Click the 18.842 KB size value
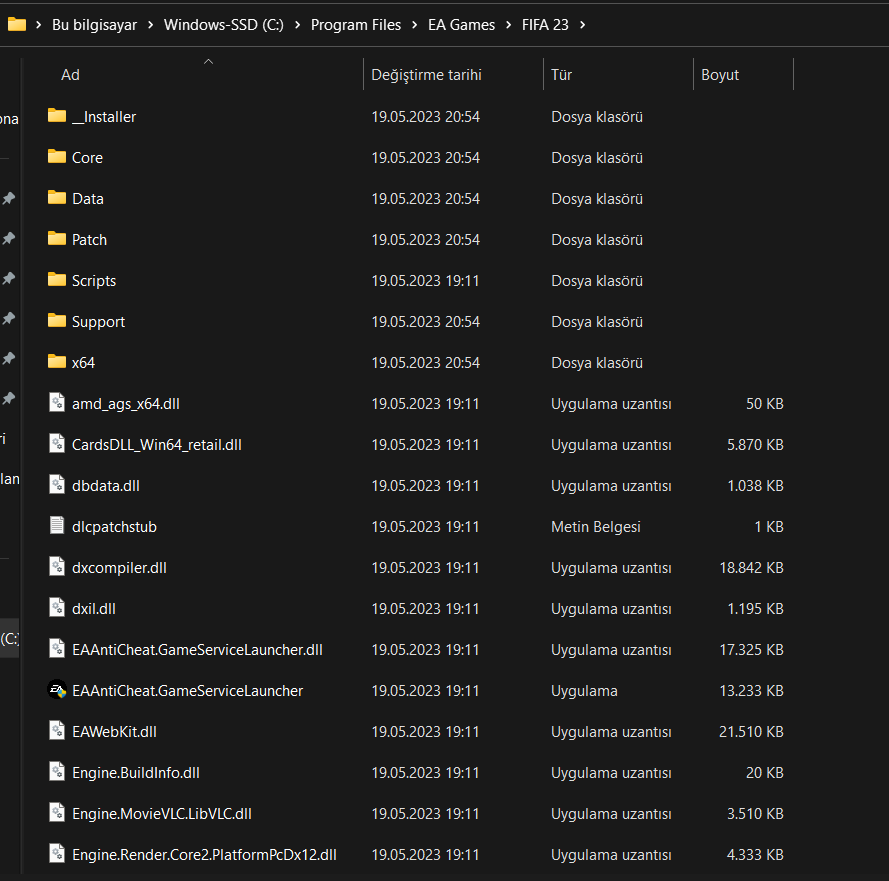 [751, 567]
